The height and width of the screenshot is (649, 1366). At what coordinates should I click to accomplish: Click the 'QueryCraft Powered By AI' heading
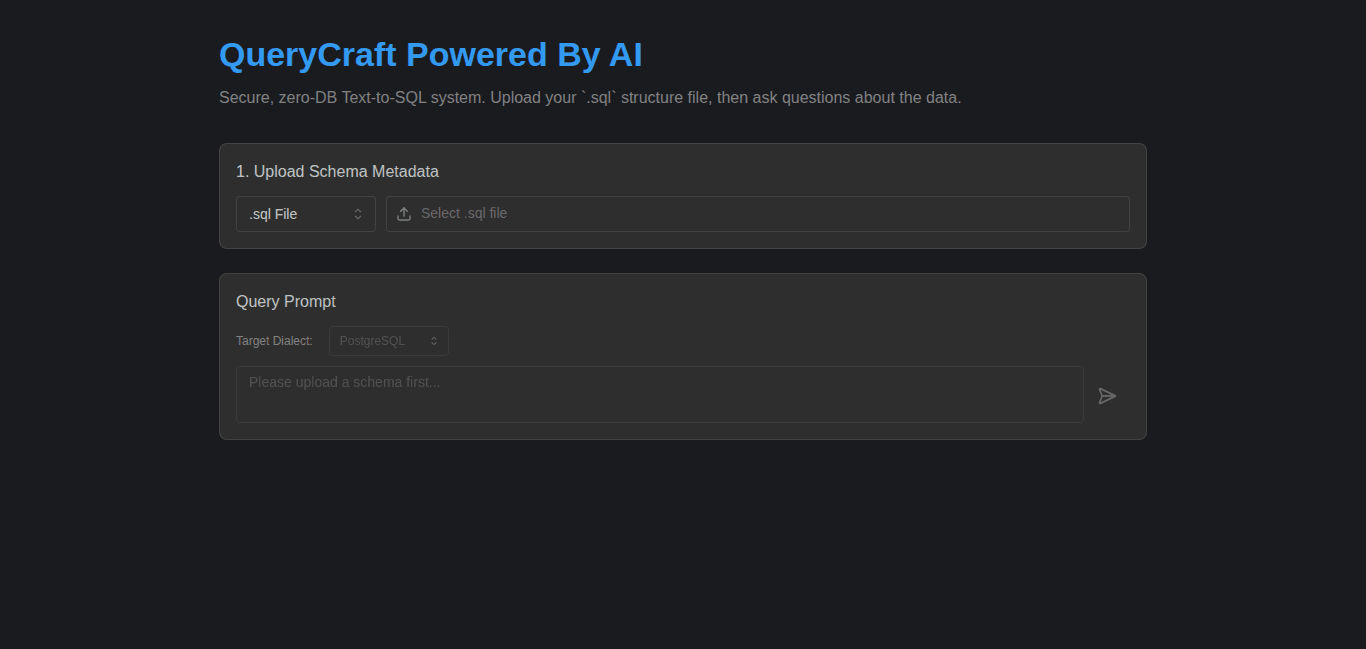pyautogui.click(x=430, y=55)
